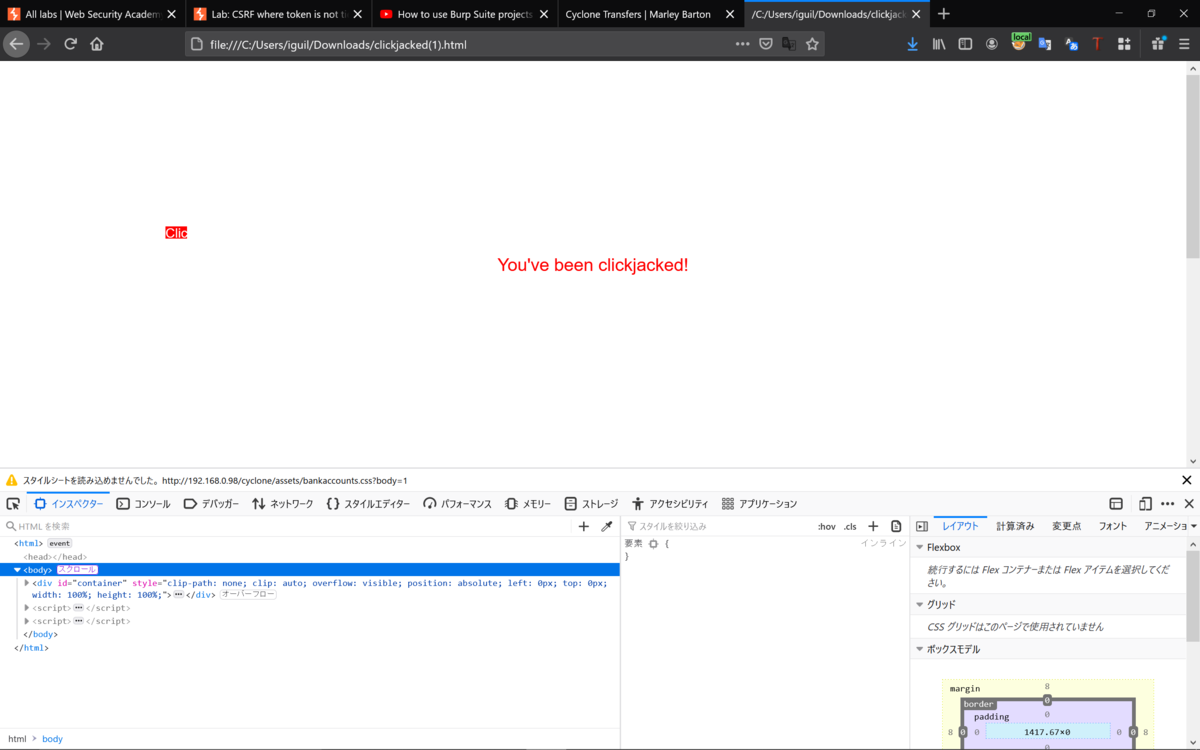Switch to the ネットワーク tab
This screenshot has height=750, width=1200.
click(283, 504)
